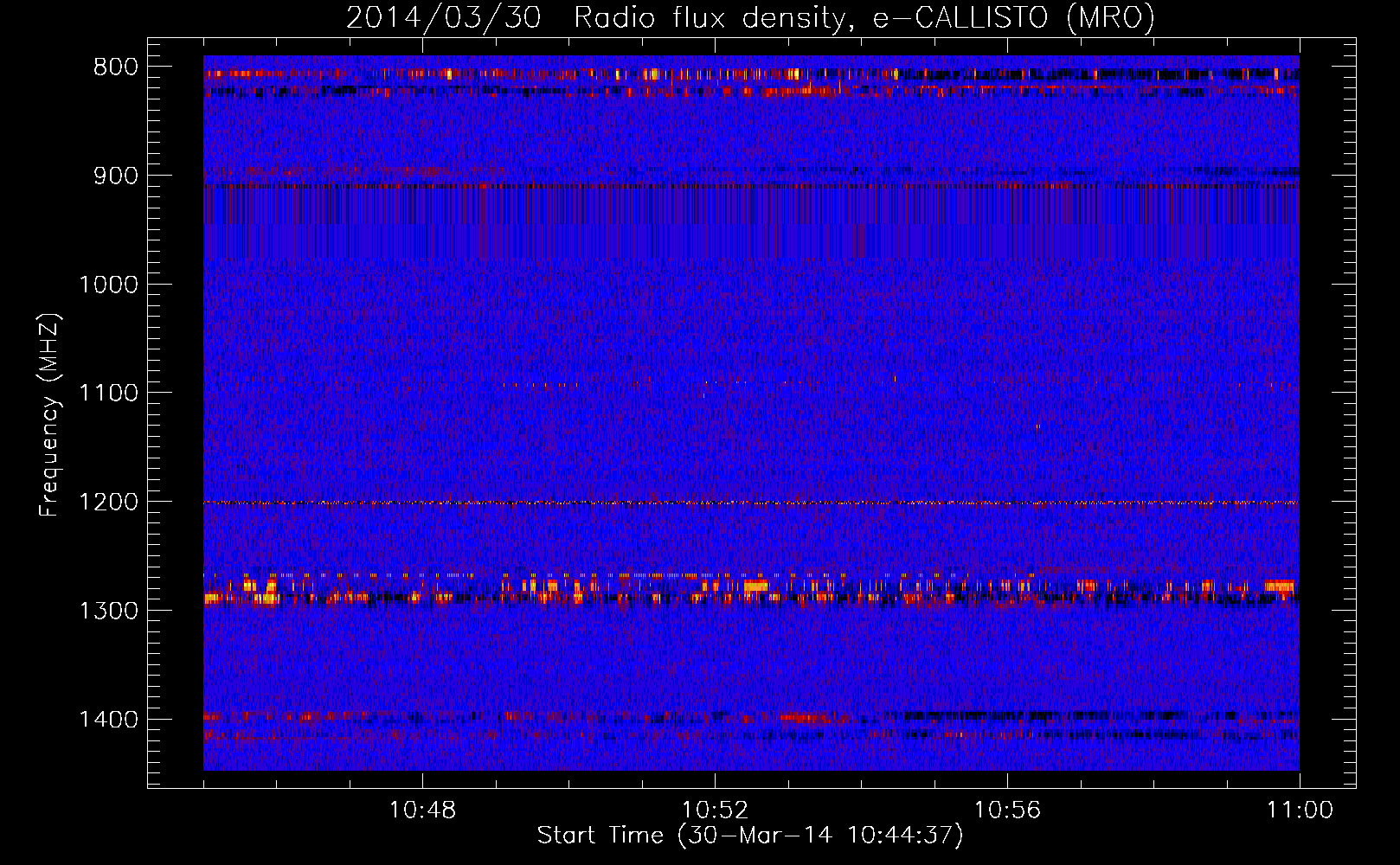Select the 1000 frequency tick label

108,285
